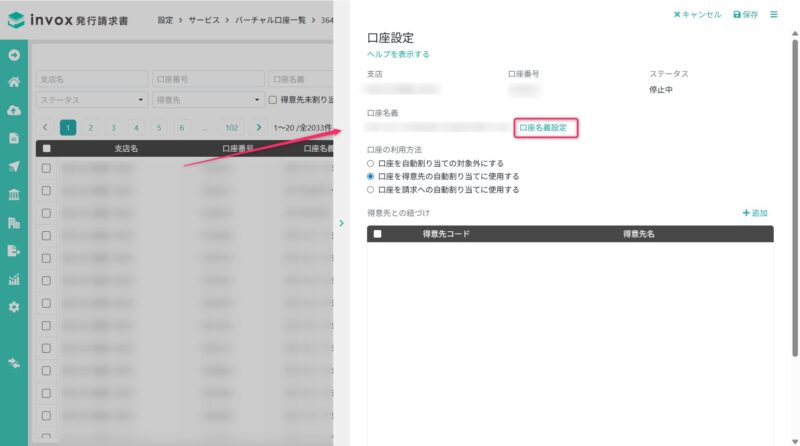Toggle select-all checkbox in 得意先コード table header
800x446 pixels.
[x=378, y=234]
